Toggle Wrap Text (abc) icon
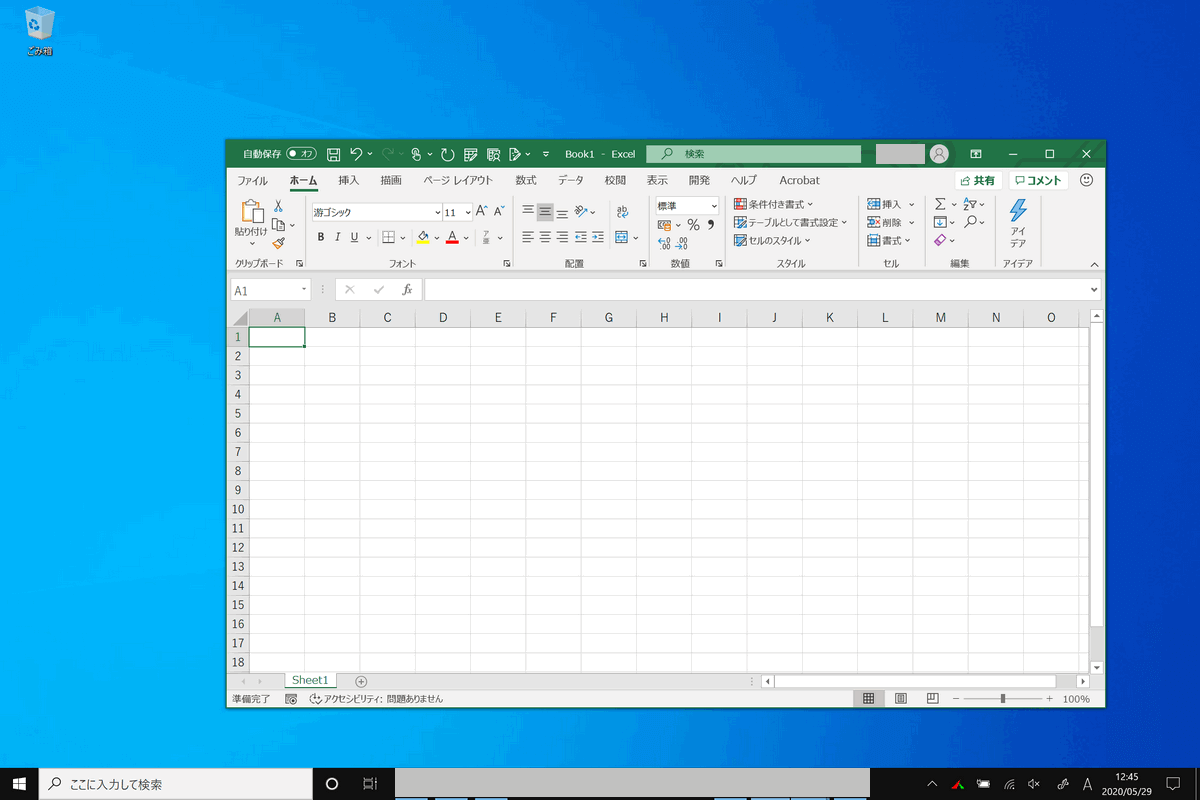 (622, 211)
